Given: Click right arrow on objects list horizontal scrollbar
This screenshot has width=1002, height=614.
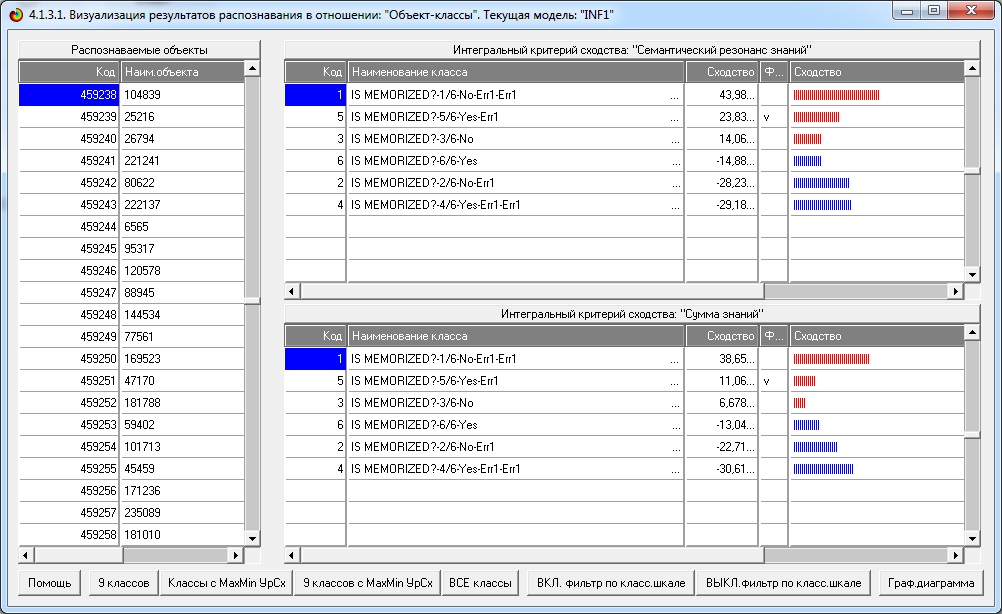Looking at the screenshot, I should pos(236,555).
